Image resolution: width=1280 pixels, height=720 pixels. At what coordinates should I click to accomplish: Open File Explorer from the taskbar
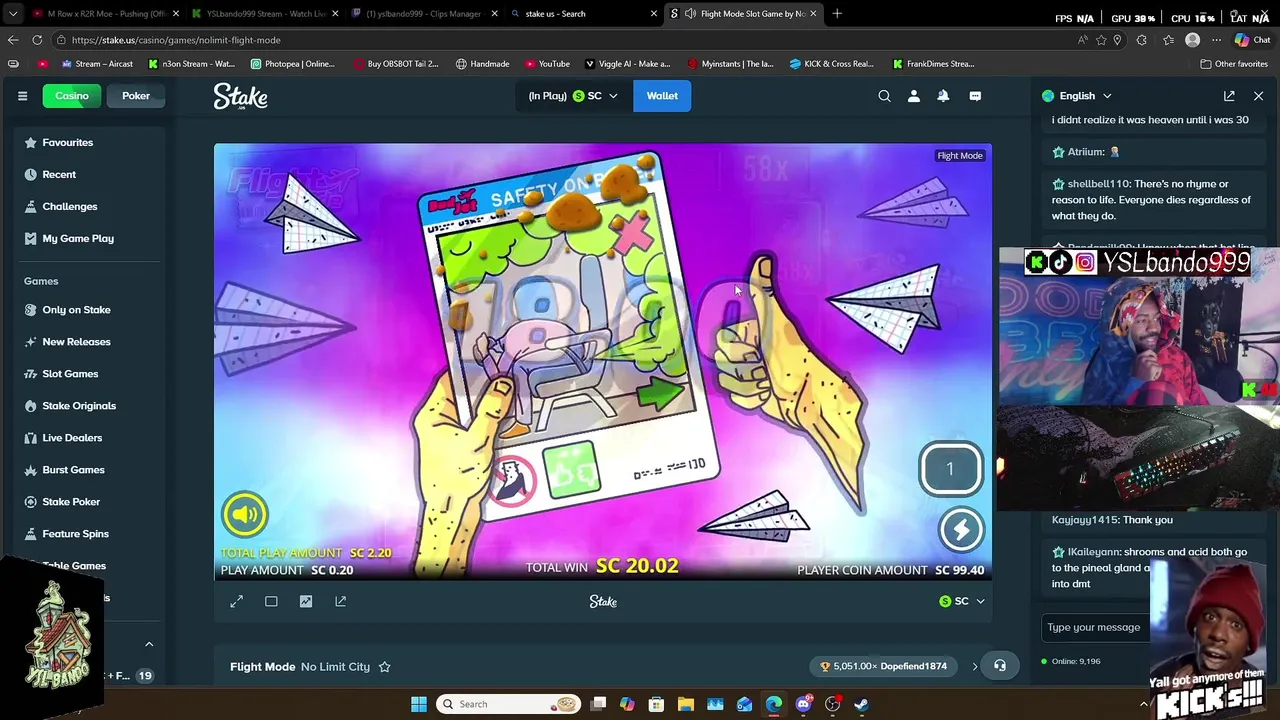pos(686,704)
